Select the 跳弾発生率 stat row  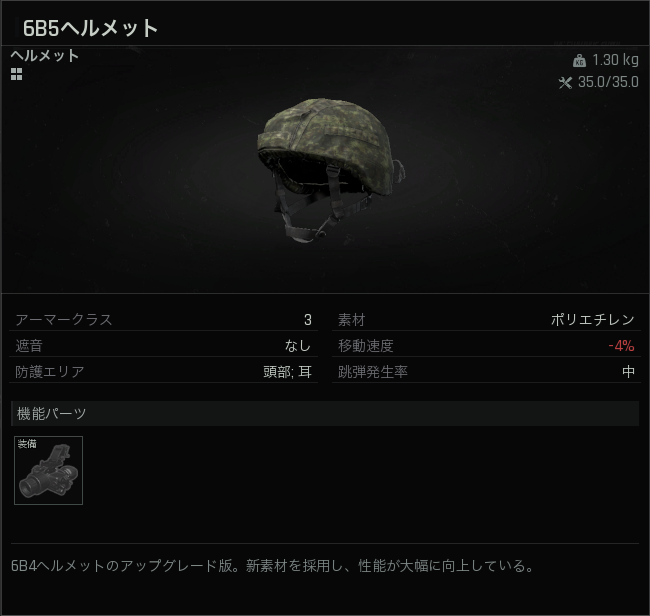pyautogui.click(x=486, y=372)
